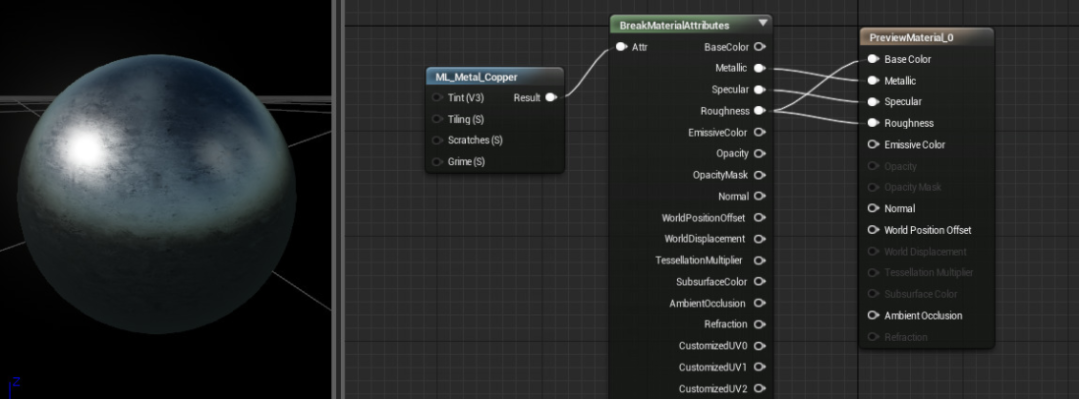1080x400 pixels.
Task: Click the disabled Subsurface Color input pin
Action: 873,294
